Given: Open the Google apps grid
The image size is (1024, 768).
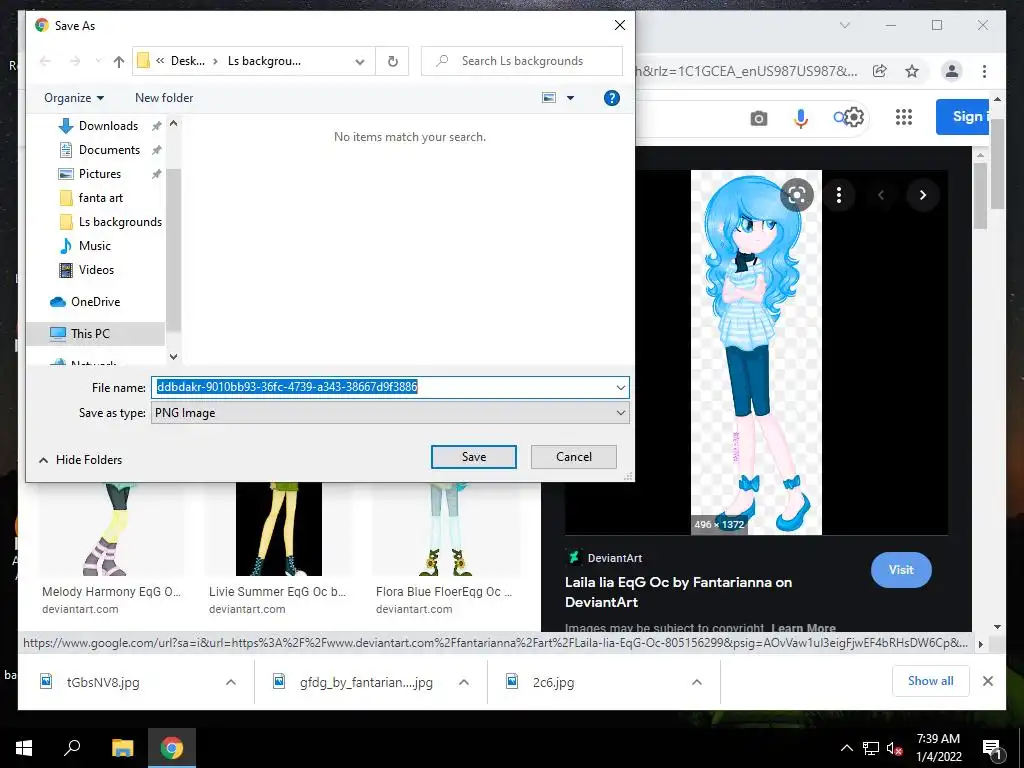Looking at the screenshot, I should coord(904,117).
